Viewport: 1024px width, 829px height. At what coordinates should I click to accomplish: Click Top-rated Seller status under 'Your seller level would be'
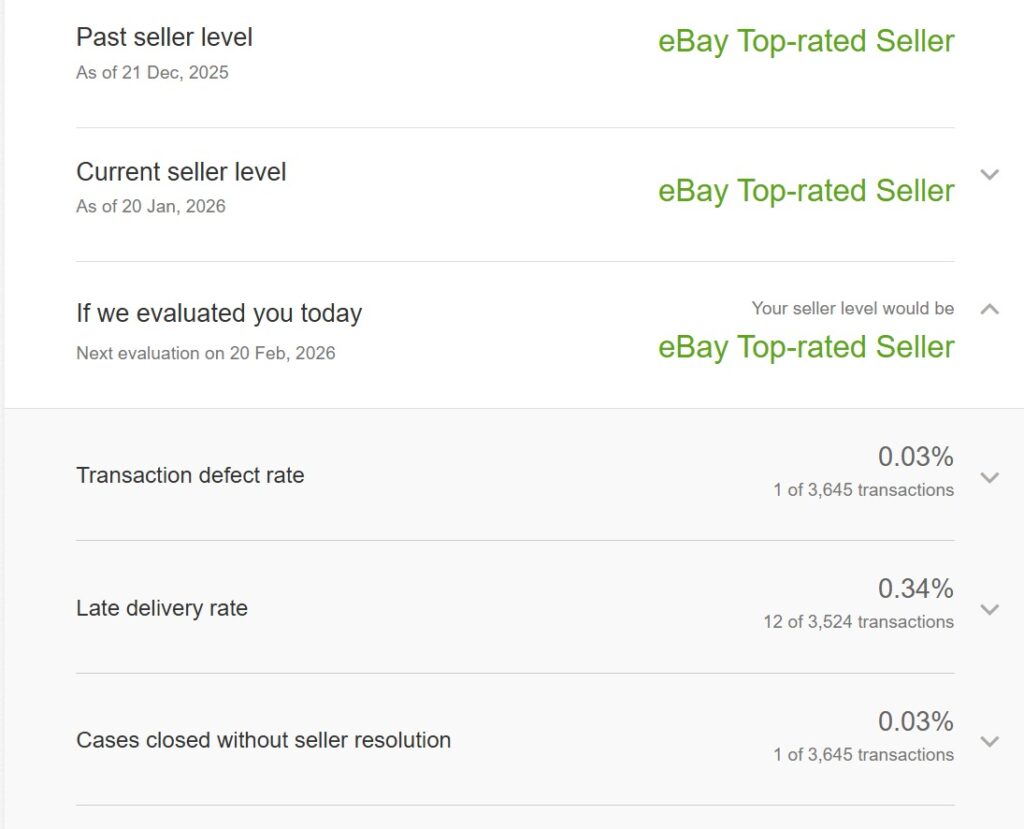pyautogui.click(x=806, y=347)
